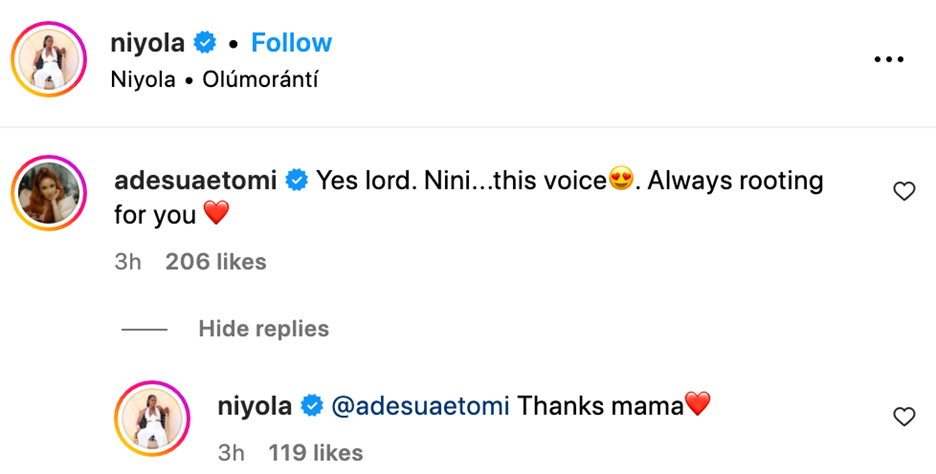Click the verified badge in niyola's reply
Viewport: 936px width, 474px height.
(311, 406)
